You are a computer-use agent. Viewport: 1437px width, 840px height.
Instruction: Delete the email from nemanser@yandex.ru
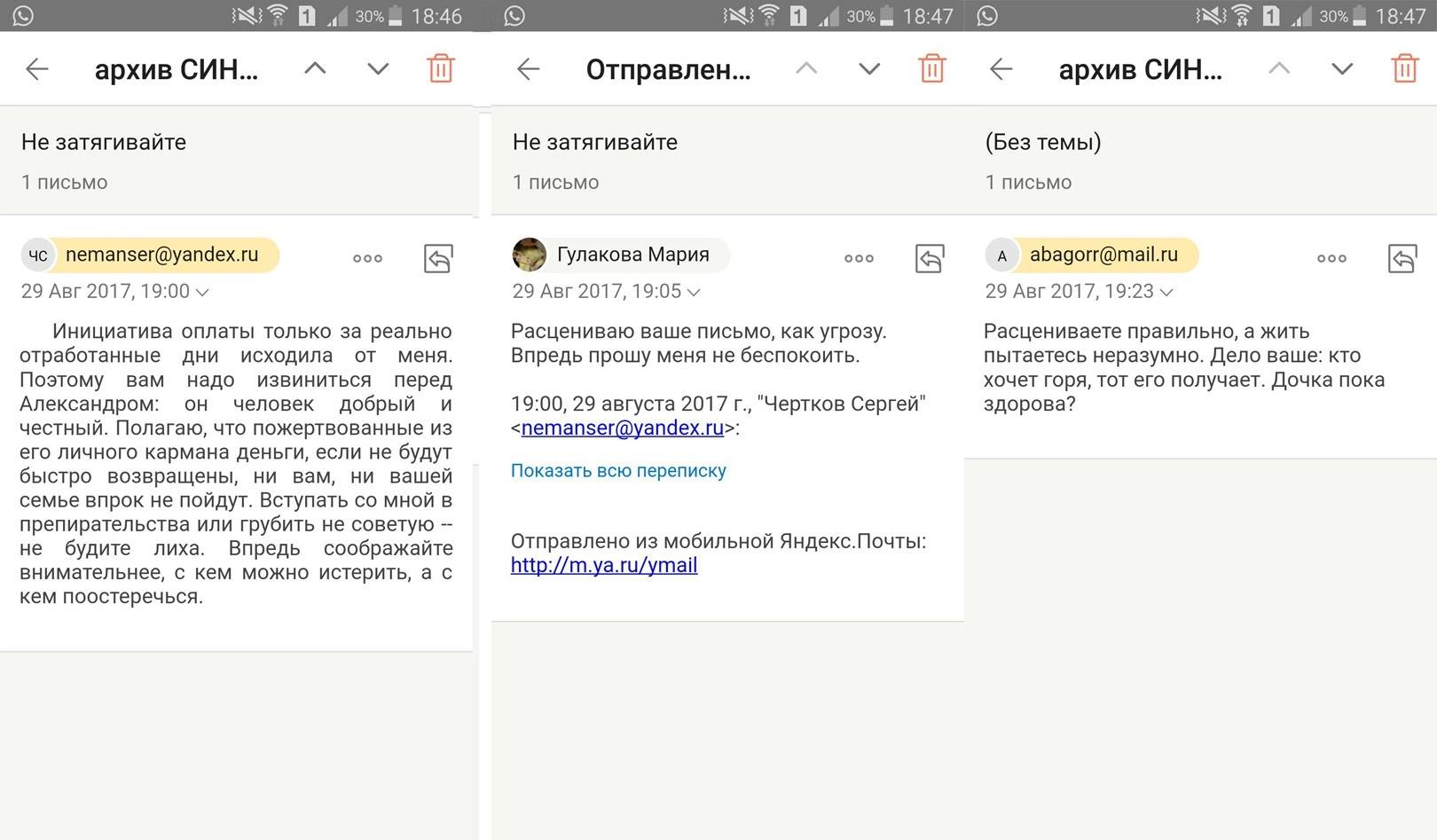(x=441, y=69)
